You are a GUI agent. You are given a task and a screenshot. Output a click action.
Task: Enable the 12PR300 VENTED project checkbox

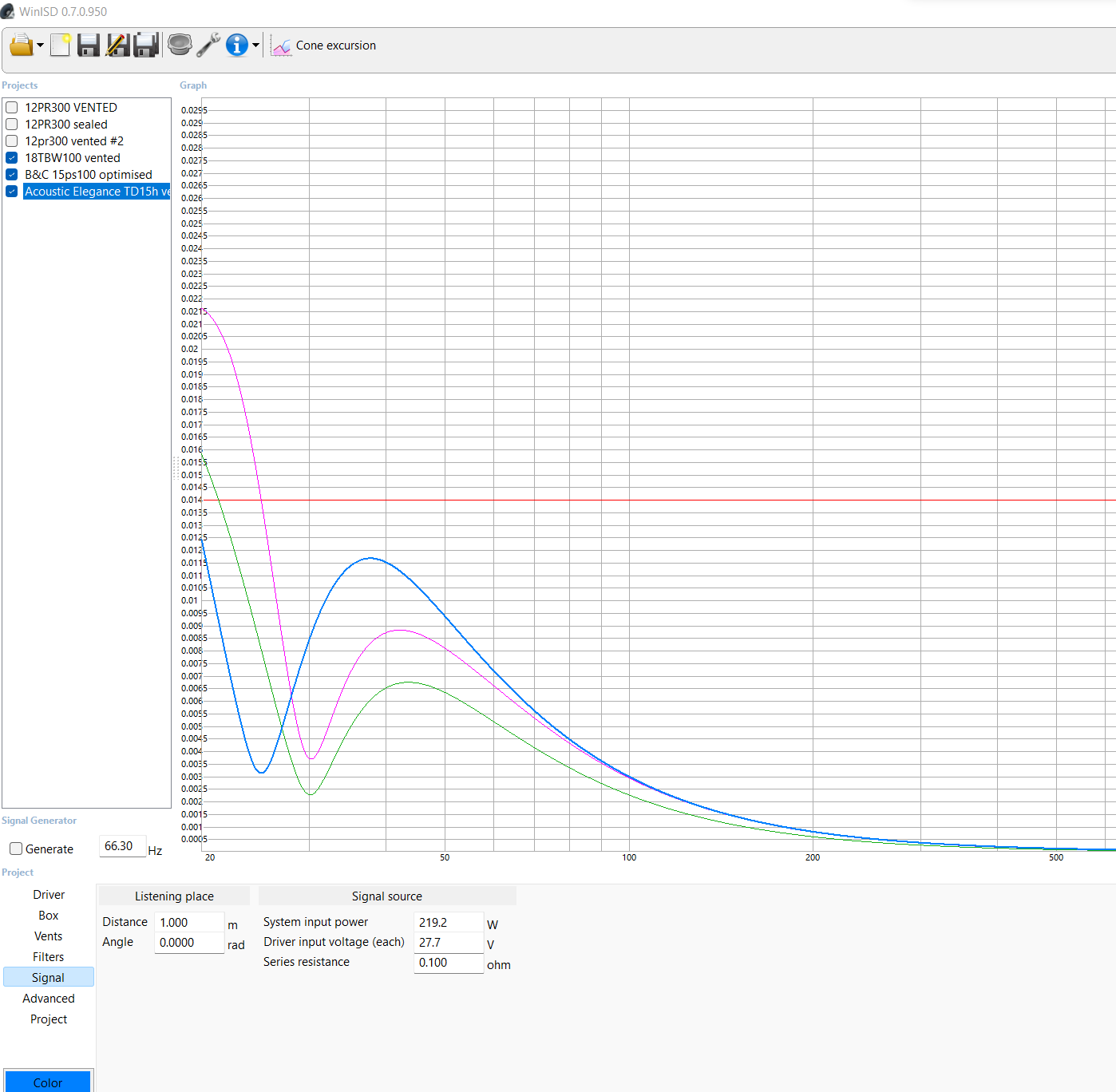12,107
